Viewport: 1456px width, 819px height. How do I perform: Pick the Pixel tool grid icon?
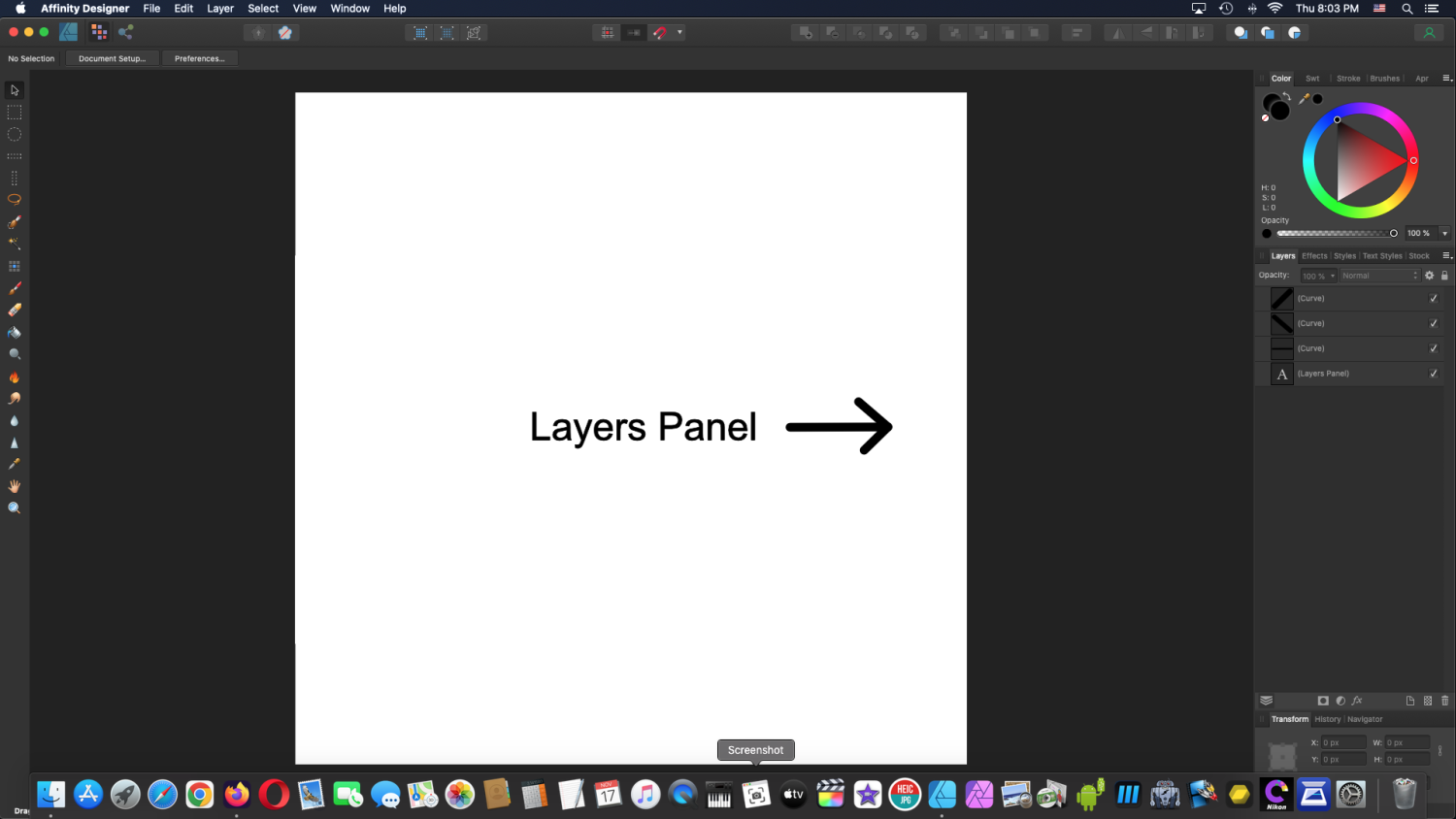tap(15, 266)
